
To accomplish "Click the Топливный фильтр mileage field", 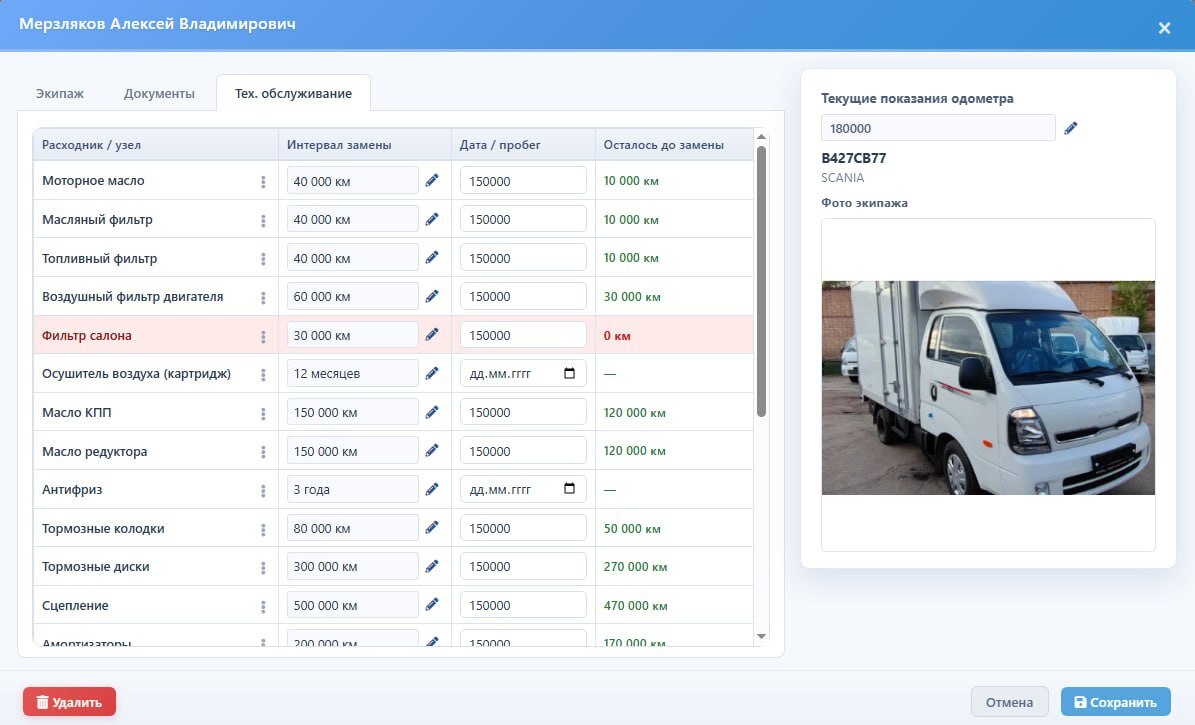I will click(x=523, y=258).
